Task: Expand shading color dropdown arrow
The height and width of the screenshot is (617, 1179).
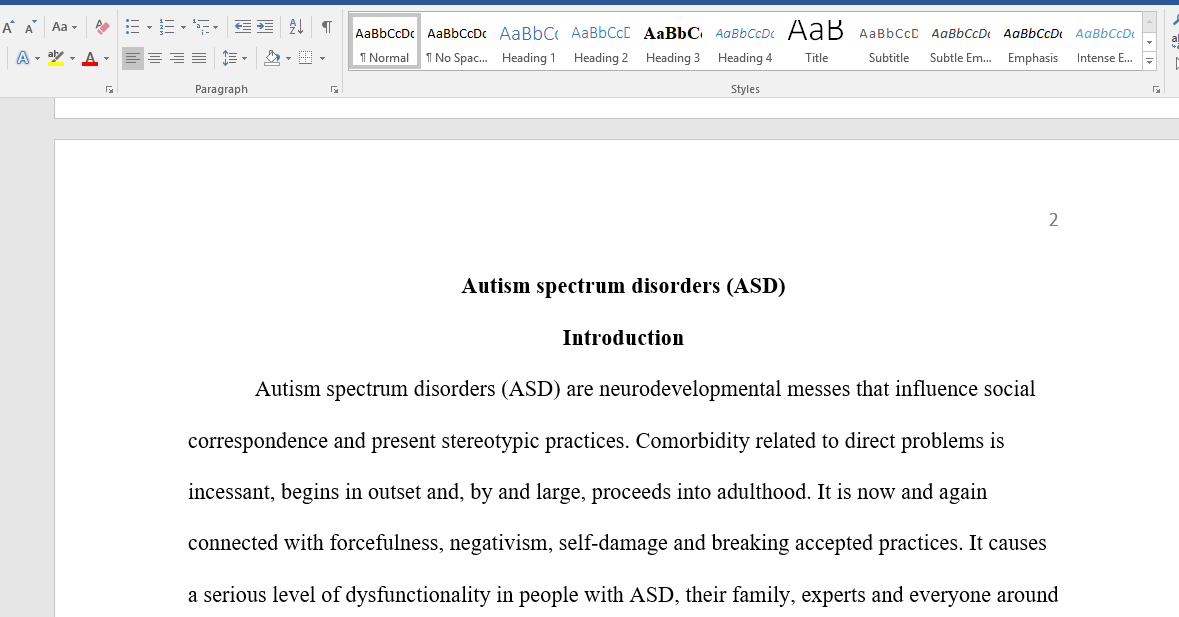Action: [288, 59]
